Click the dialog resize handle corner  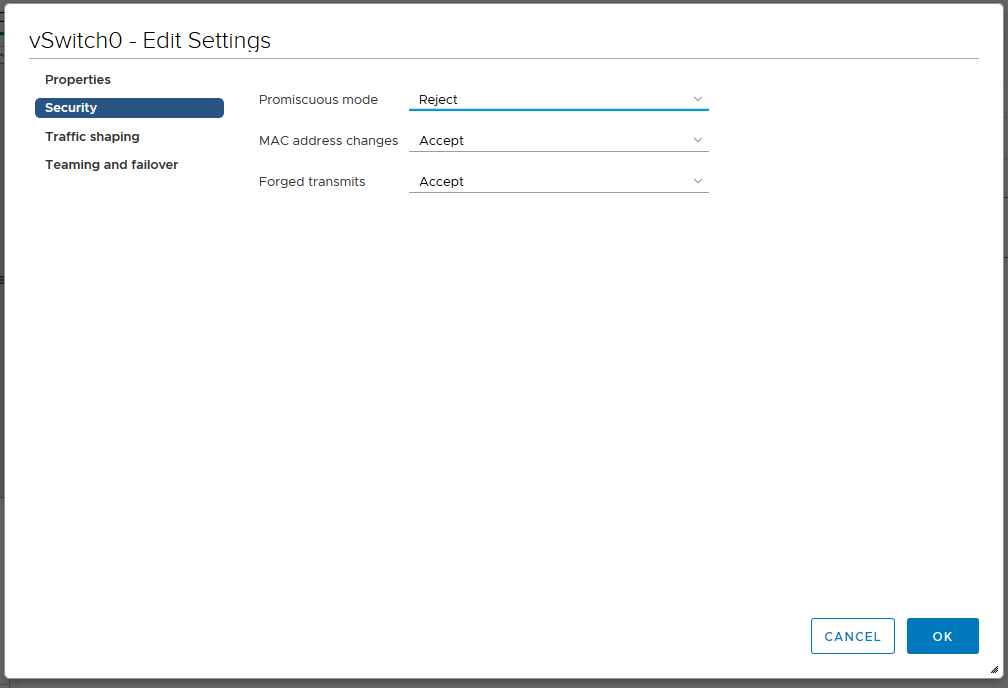coord(994,669)
